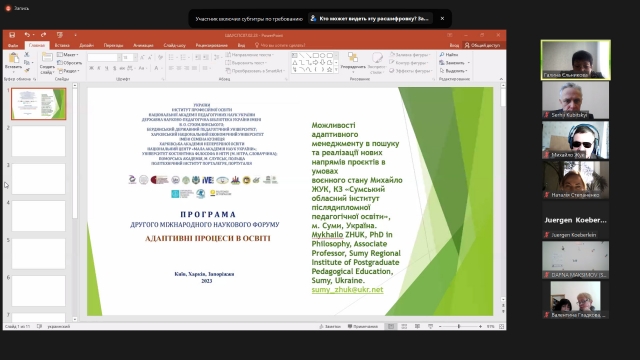Click the Decrease Indent icon
Image resolution: width=640 pixels, height=360 pixels.
[198, 58]
